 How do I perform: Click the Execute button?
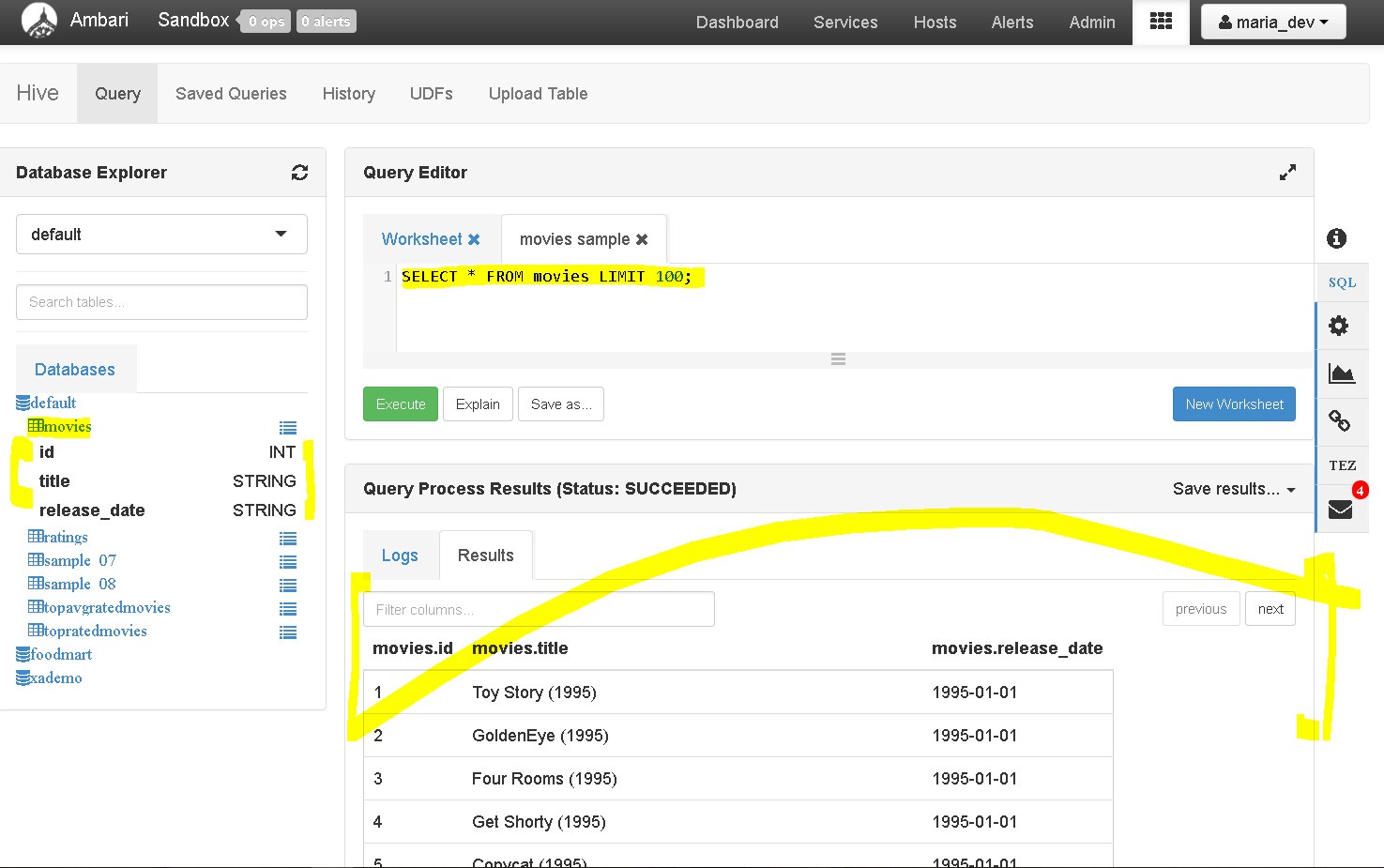point(401,404)
